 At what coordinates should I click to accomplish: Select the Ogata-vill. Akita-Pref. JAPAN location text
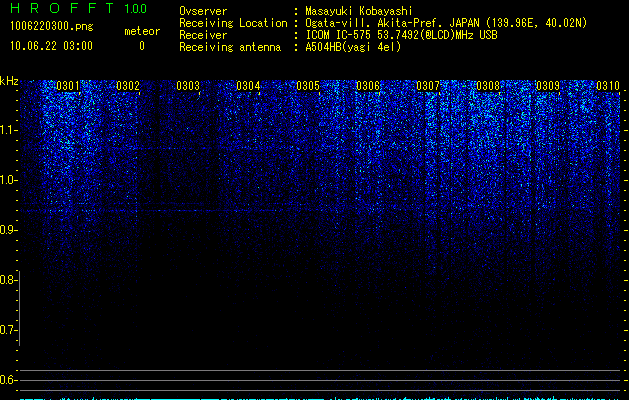click(446, 23)
